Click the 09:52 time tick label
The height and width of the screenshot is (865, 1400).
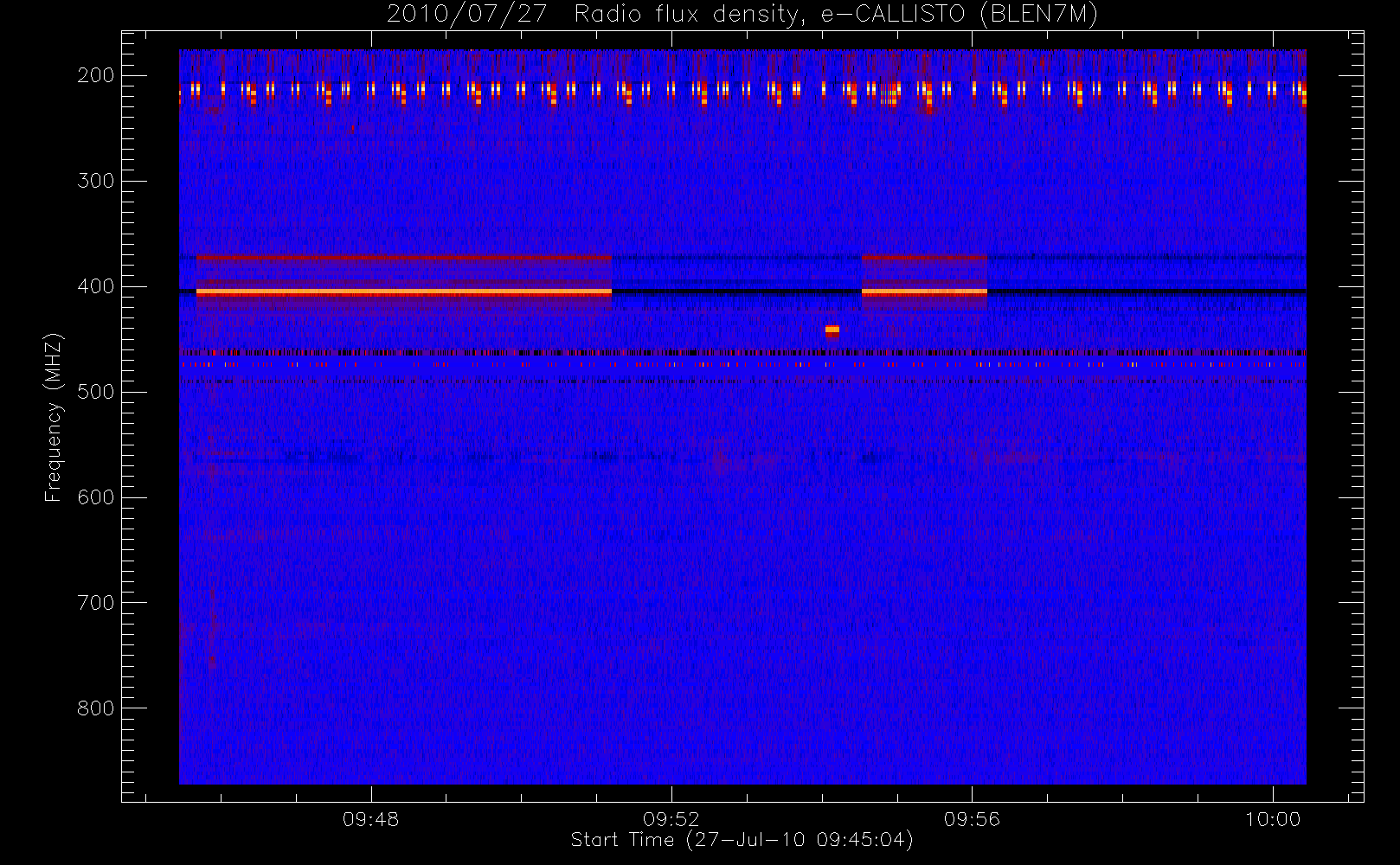[x=671, y=819]
